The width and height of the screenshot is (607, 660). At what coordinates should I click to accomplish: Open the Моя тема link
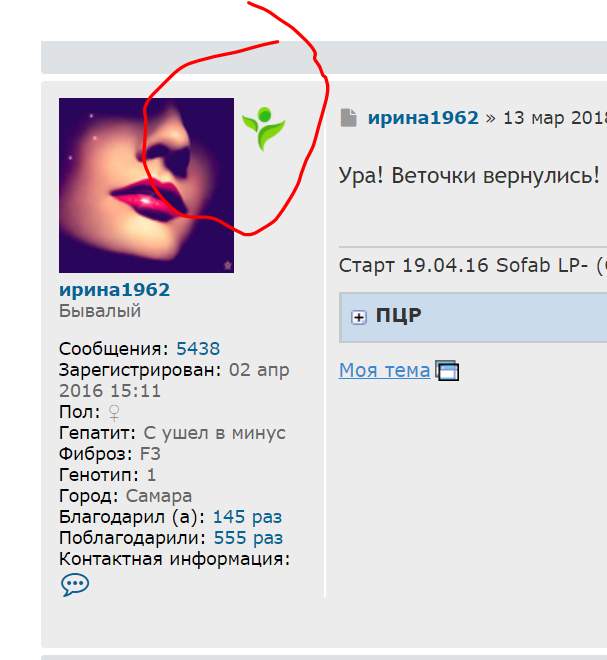[384, 370]
